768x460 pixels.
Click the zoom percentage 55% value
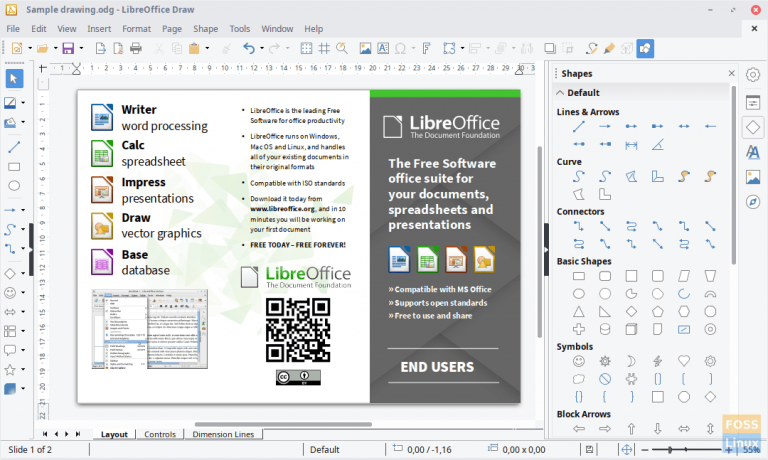(751, 450)
